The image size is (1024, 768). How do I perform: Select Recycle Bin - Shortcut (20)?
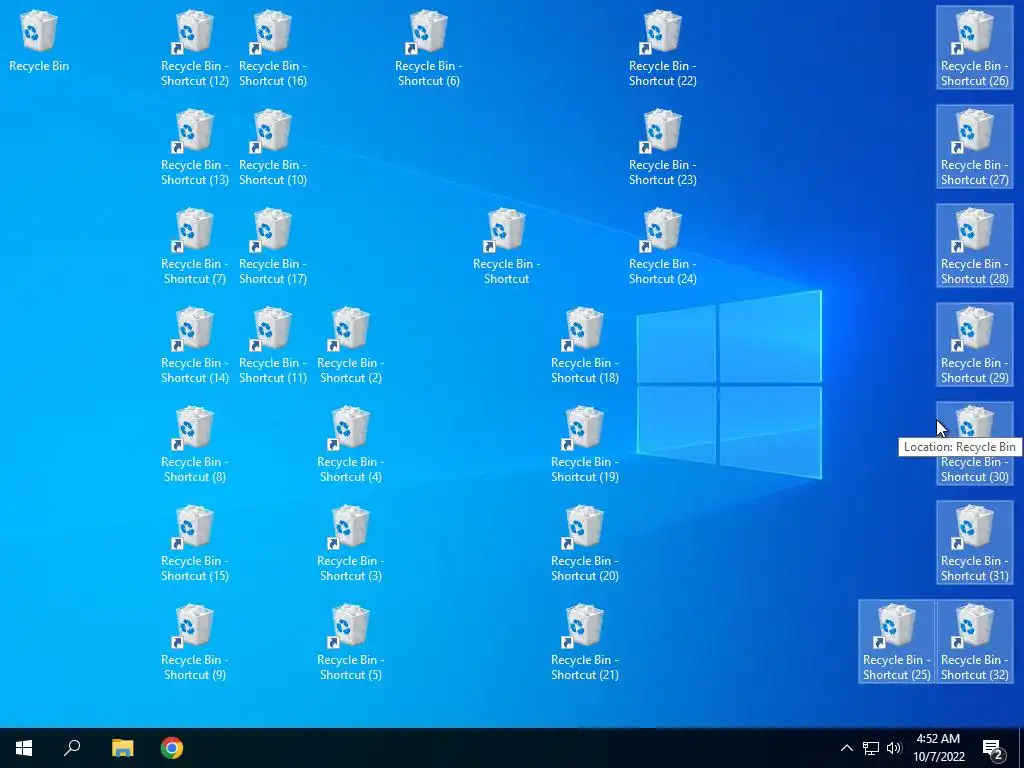pyautogui.click(x=584, y=543)
